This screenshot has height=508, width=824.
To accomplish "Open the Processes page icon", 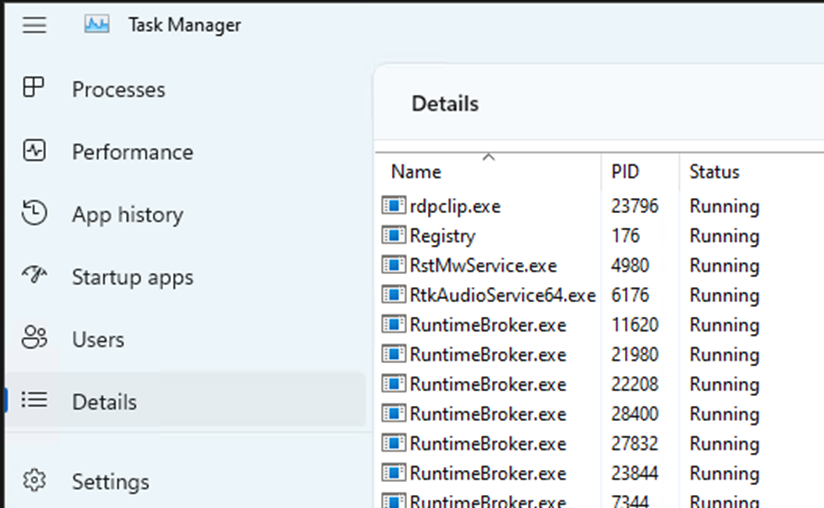I will point(35,89).
